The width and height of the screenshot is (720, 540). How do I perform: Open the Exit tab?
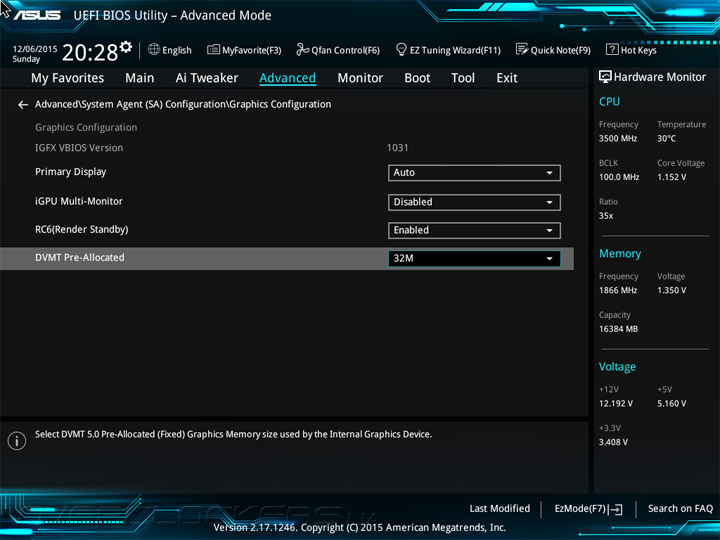pyautogui.click(x=507, y=78)
